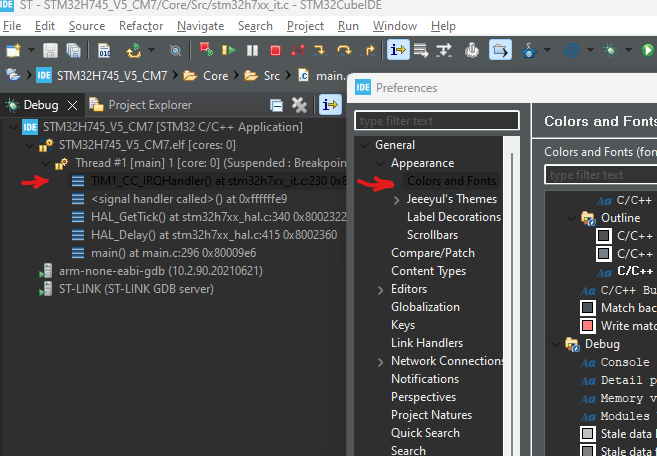Select TIM1_CC_IRQHandler() stack frame

pyautogui.click(x=207, y=181)
